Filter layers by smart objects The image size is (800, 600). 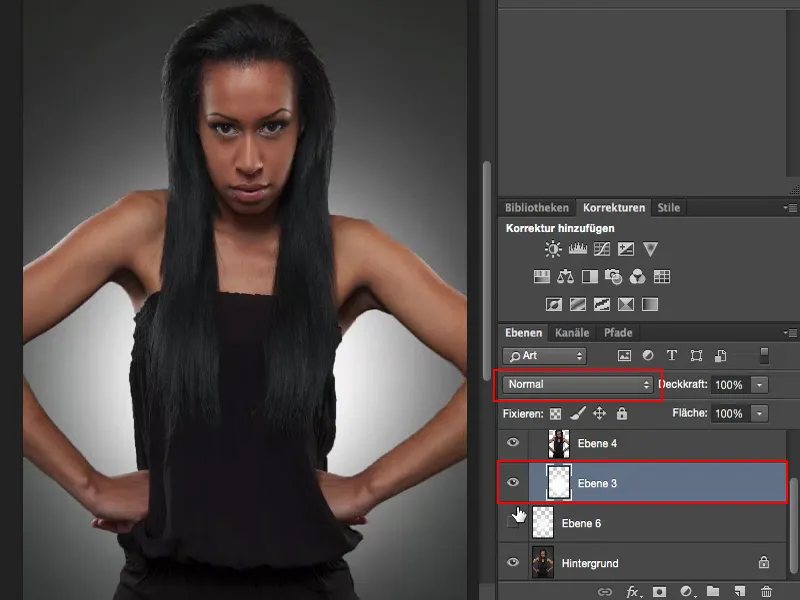(x=720, y=356)
